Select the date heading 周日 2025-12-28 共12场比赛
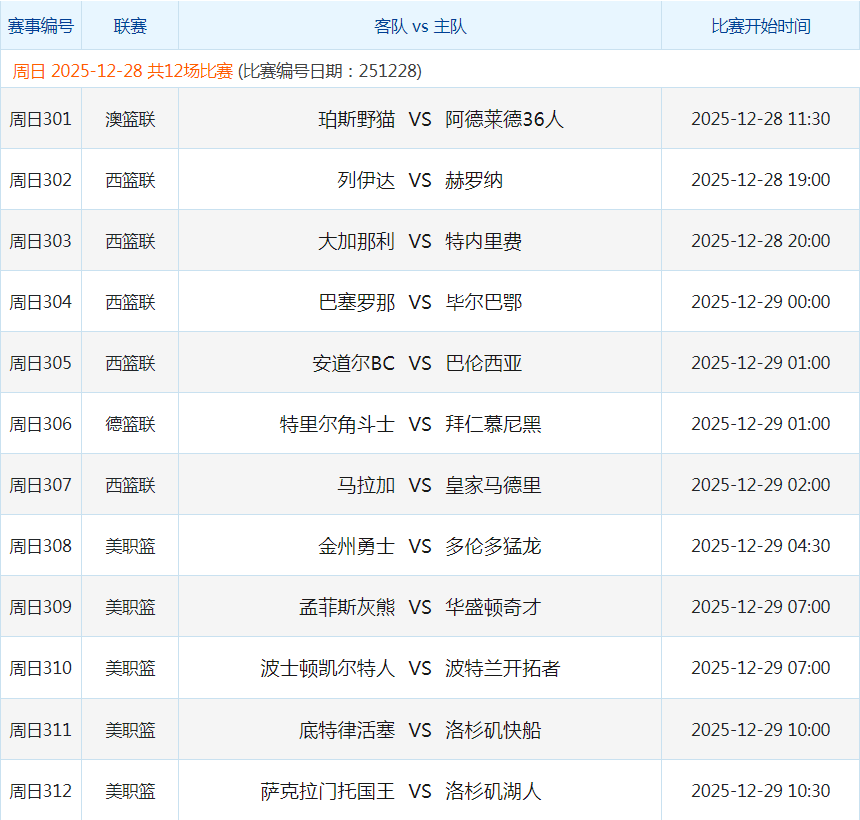Image resolution: width=860 pixels, height=820 pixels. click(x=123, y=71)
